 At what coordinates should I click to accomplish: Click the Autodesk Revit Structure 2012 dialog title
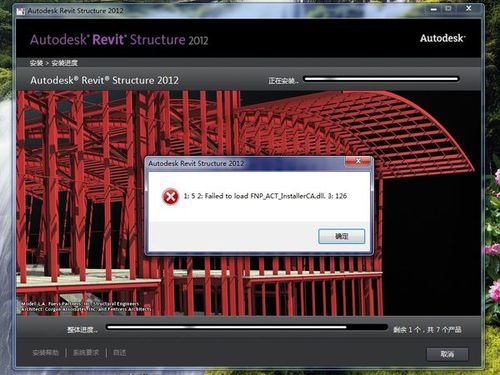196,163
